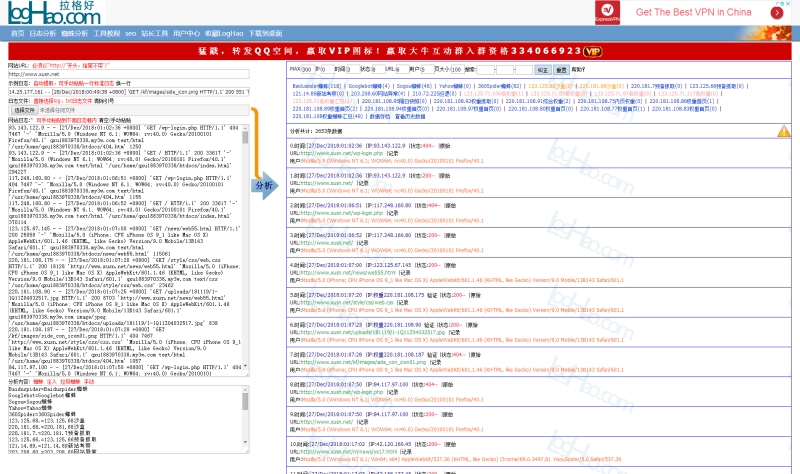
Task: Click the LogHao.com site logo
Action: click(54, 13)
